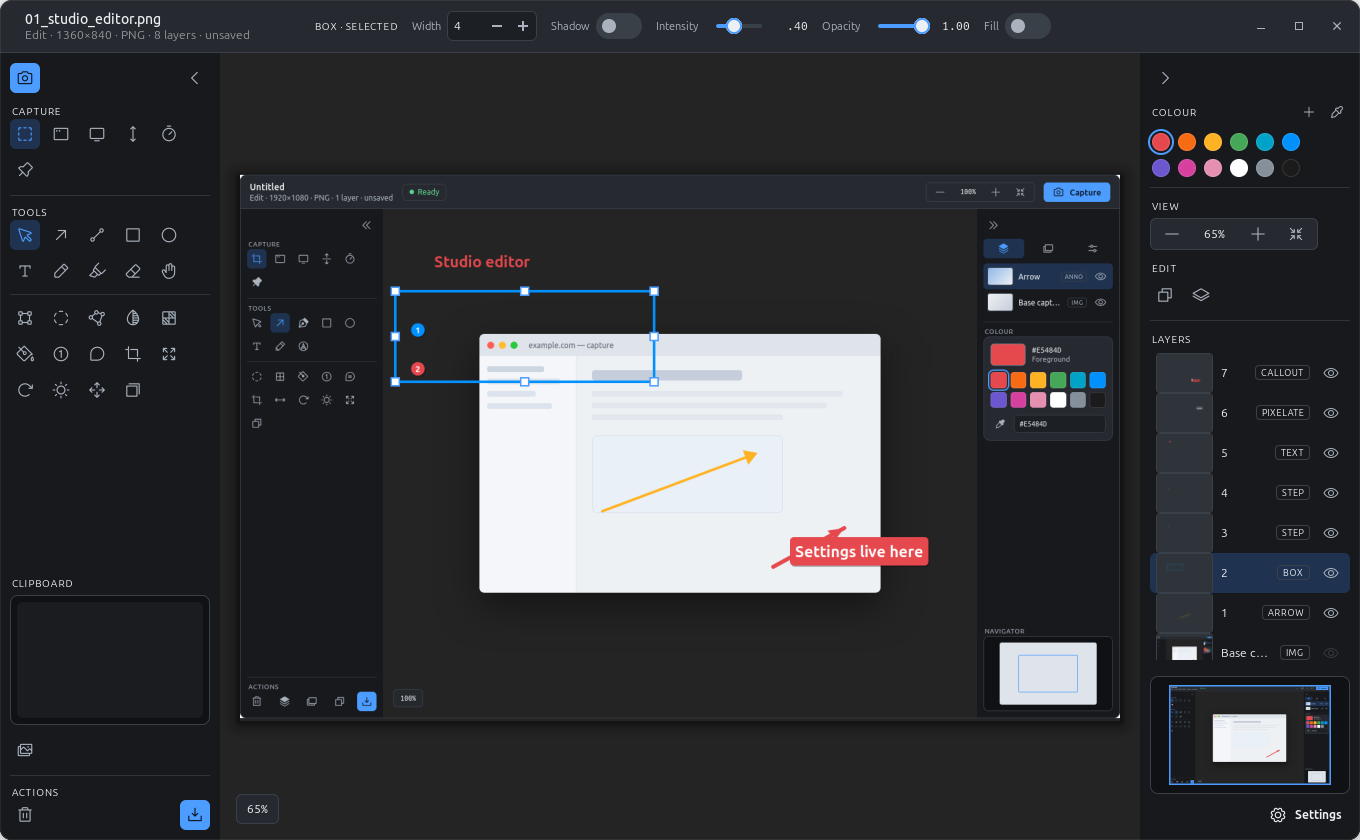This screenshot has width=1360, height=840.
Task: Select the Line tool
Action: (x=97, y=235)
